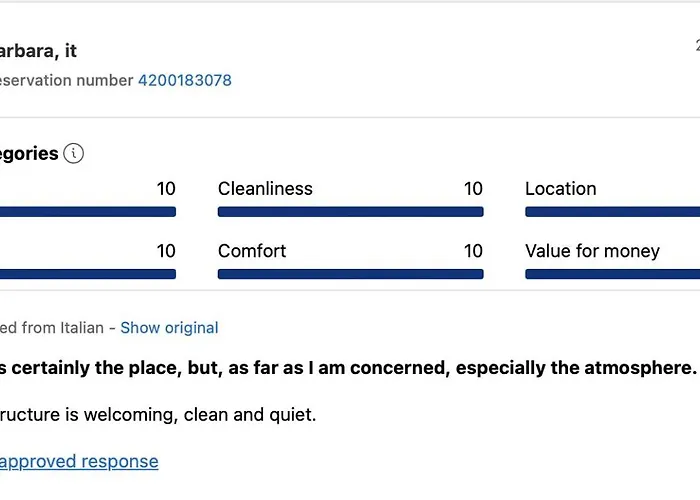The height and width of the screenshot is (500, 700).
Task: Click the Location rating bar
Action: pyautogui.click(x=612, y=212)
